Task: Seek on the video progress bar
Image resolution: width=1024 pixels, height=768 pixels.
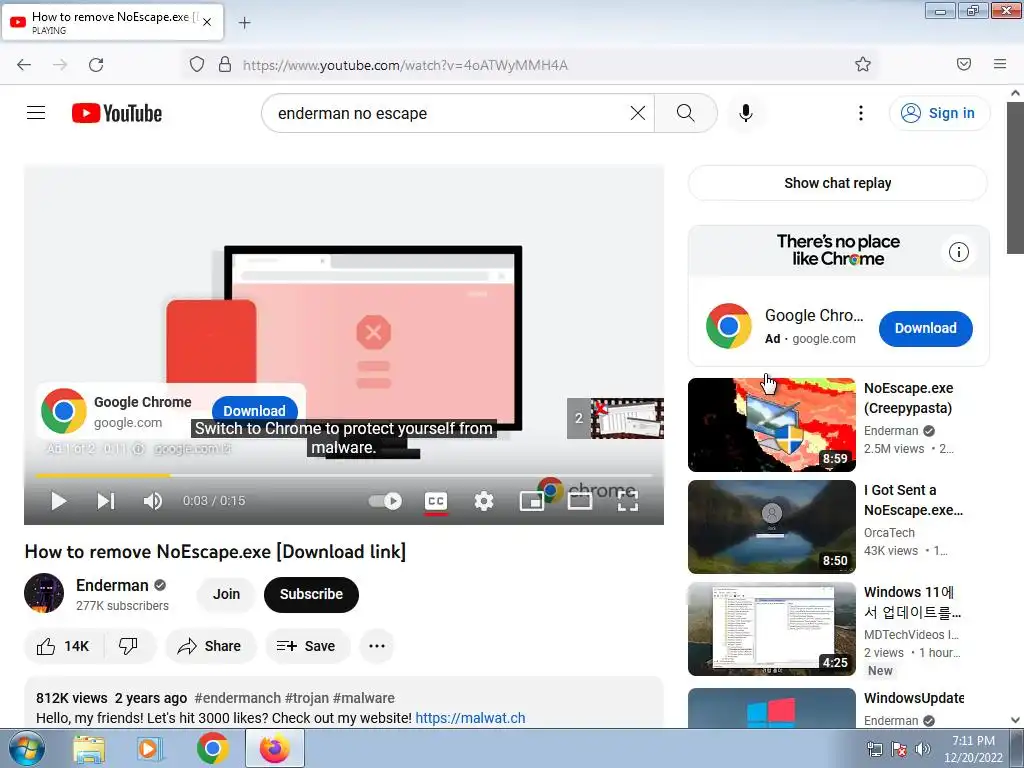Action: click(x=344, y=475)
